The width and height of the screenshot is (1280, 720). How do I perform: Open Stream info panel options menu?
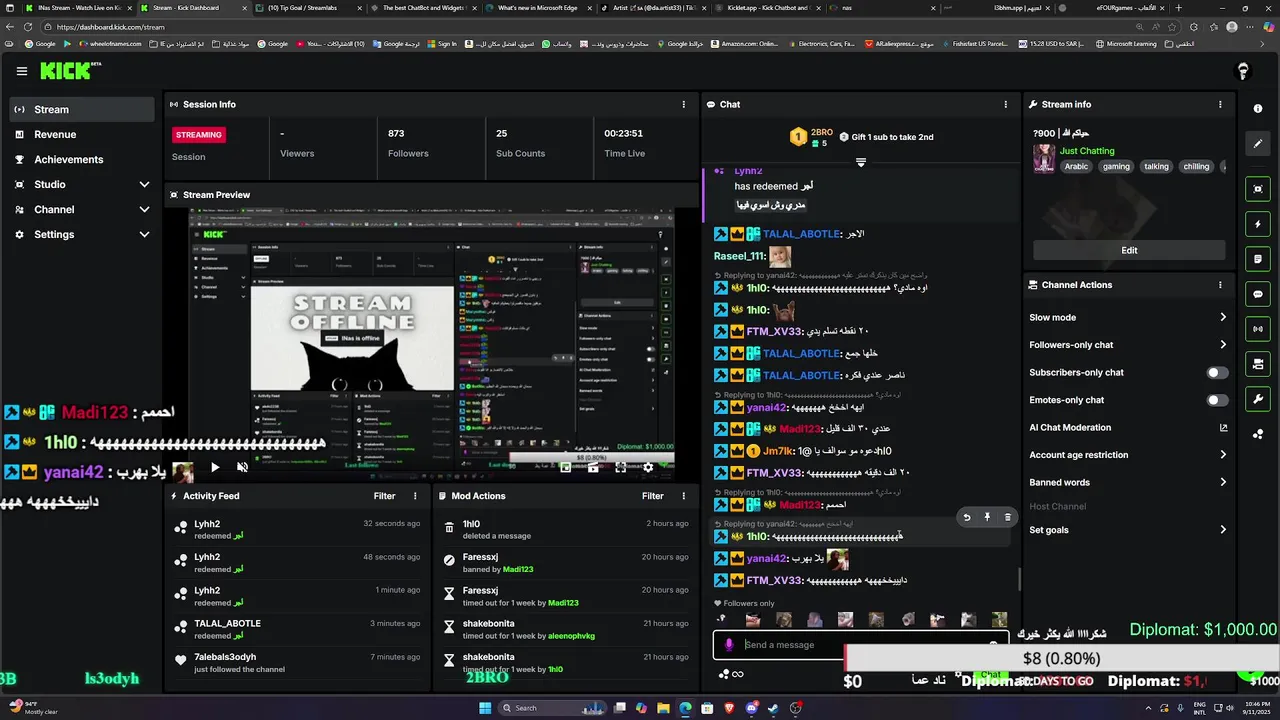[x=1220, y=104]
